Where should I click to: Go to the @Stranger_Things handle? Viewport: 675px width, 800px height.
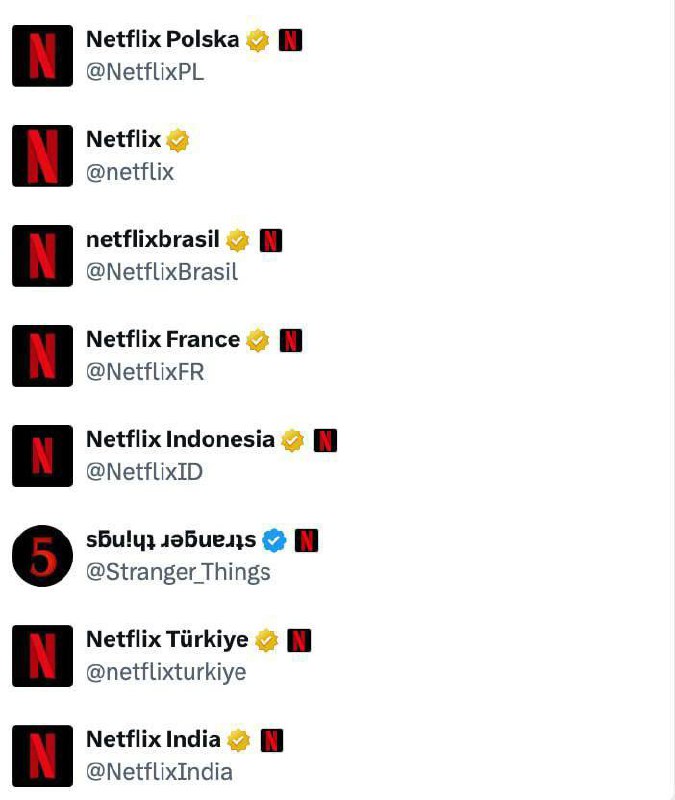pos(178,572)
